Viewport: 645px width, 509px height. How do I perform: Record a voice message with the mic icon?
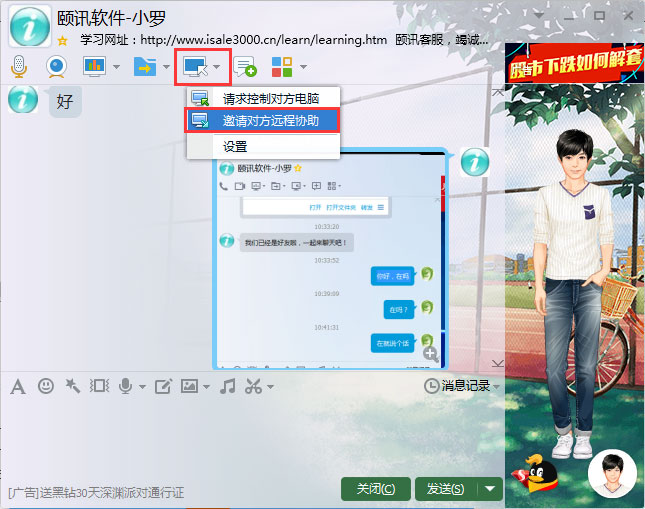125,386
